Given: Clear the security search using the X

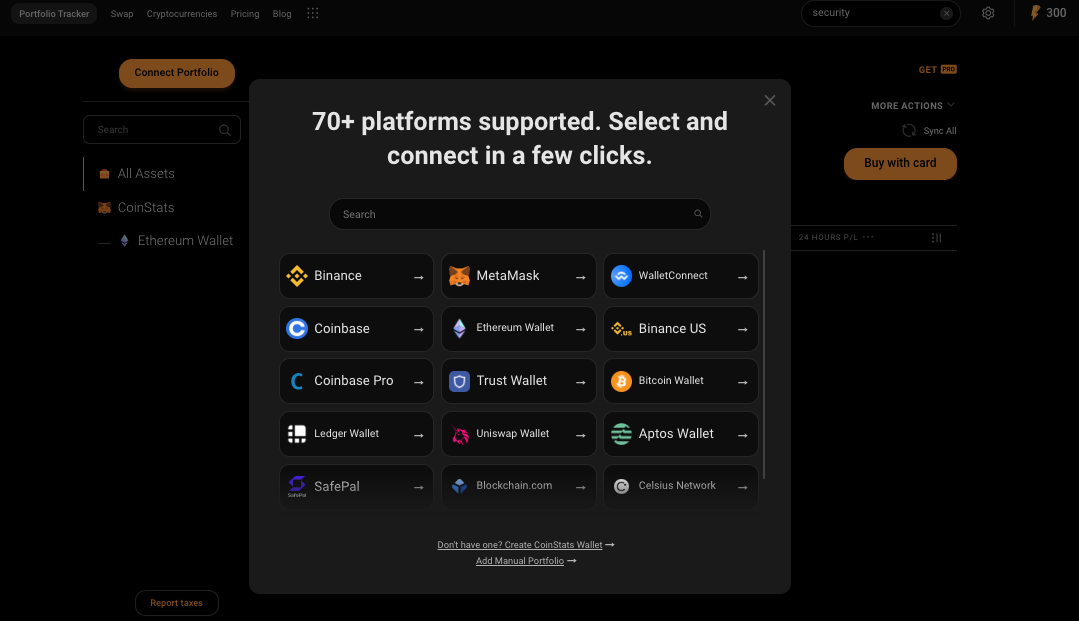Looking at the screenshot, I should click(947, 13).
